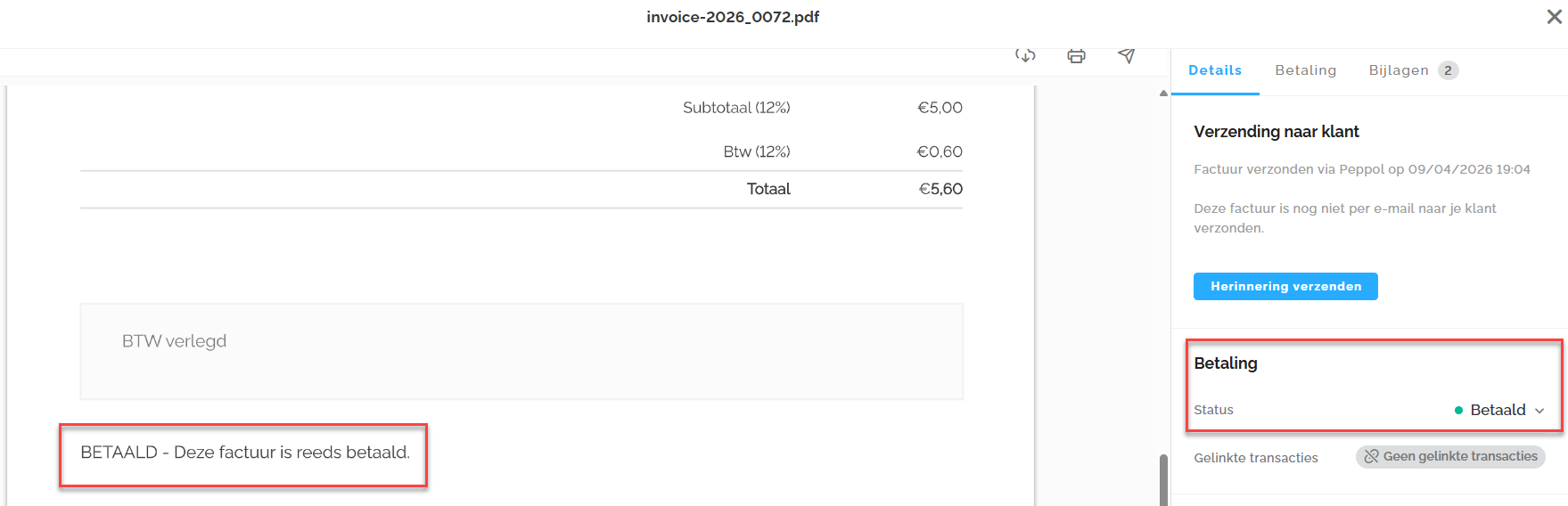Click the unlink icon beside Geen gelinkte transacties
This screenshot has height=506, width=1568.
click(1371, 457)
